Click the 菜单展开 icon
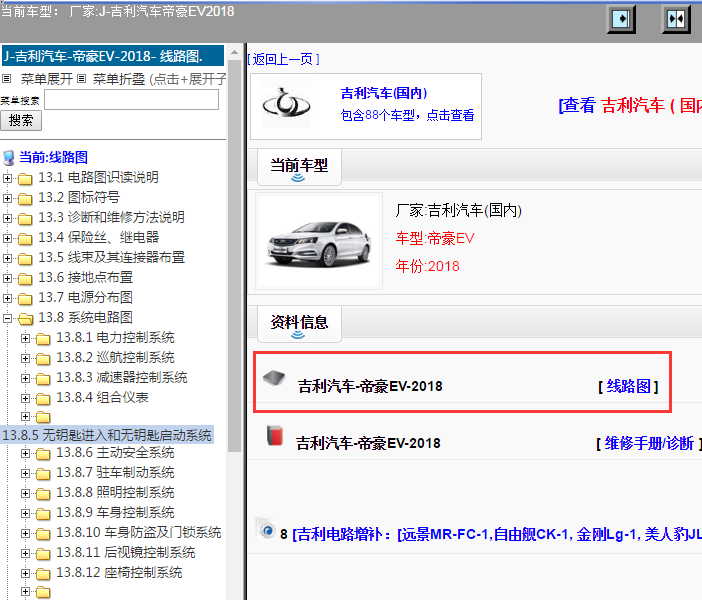The height and width of the screenshot is (600, 702). click(x=6, y=79)
